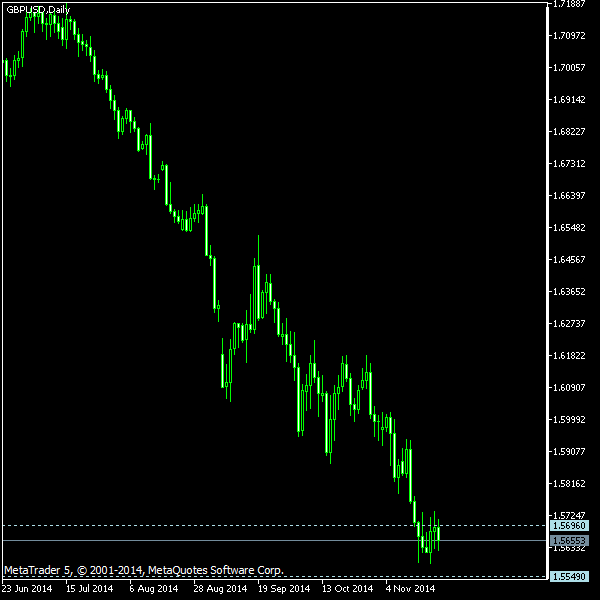The height and width of the screenshot is (600, 600).
Task: Click the 1.55490 price level label
Action: tap(569, 576)
